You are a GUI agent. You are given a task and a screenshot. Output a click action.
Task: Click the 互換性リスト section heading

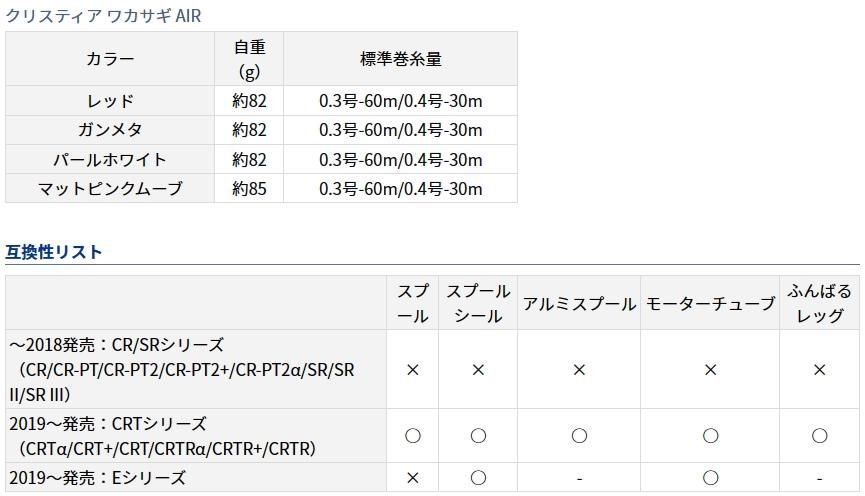point(54,252)
